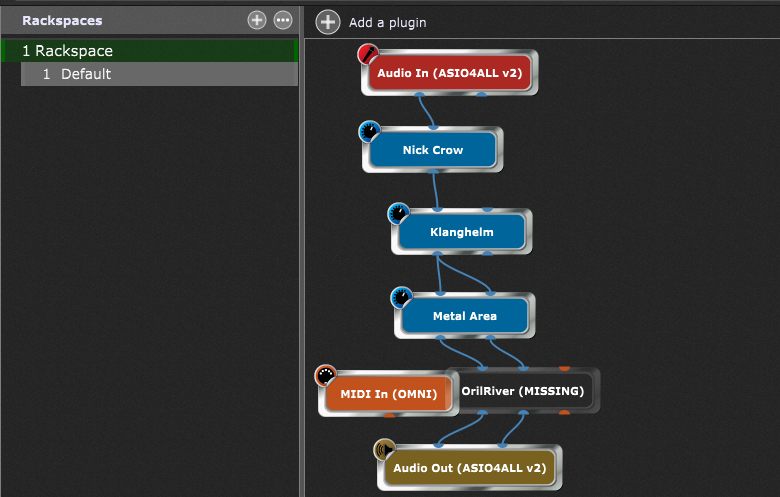Click the microphone icon on Audio In
This screenshot has height=497, width=780.
368,54
